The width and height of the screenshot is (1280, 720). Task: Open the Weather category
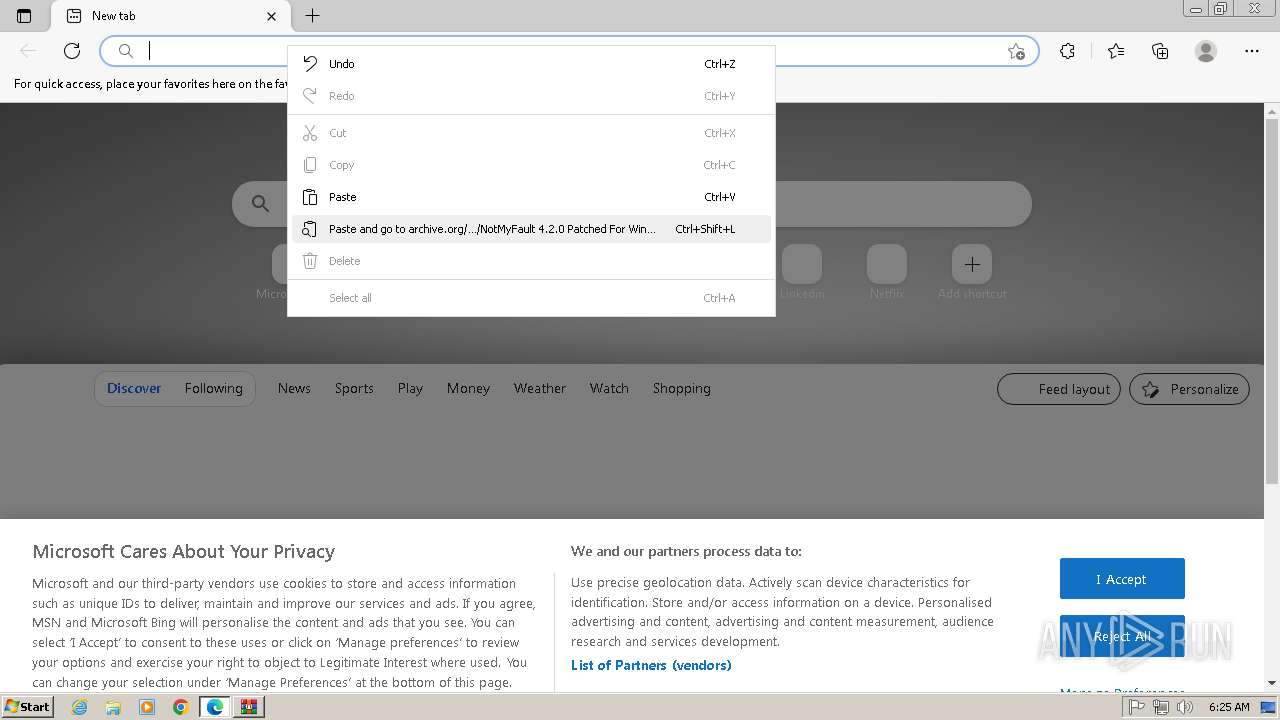click(540, 388)
